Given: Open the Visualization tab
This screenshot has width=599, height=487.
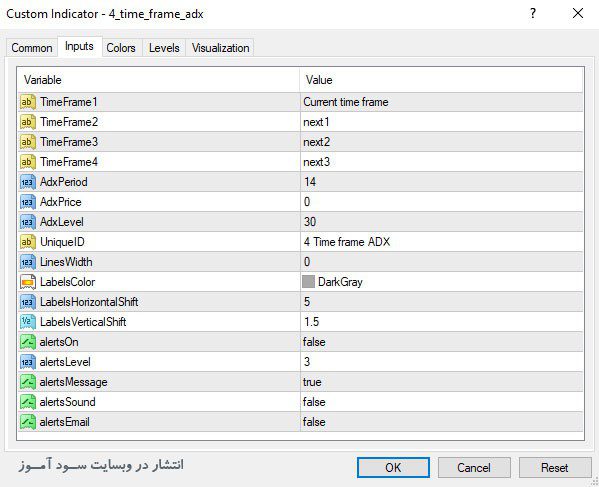Looking at the screenshot, I should tap(220, 48).
